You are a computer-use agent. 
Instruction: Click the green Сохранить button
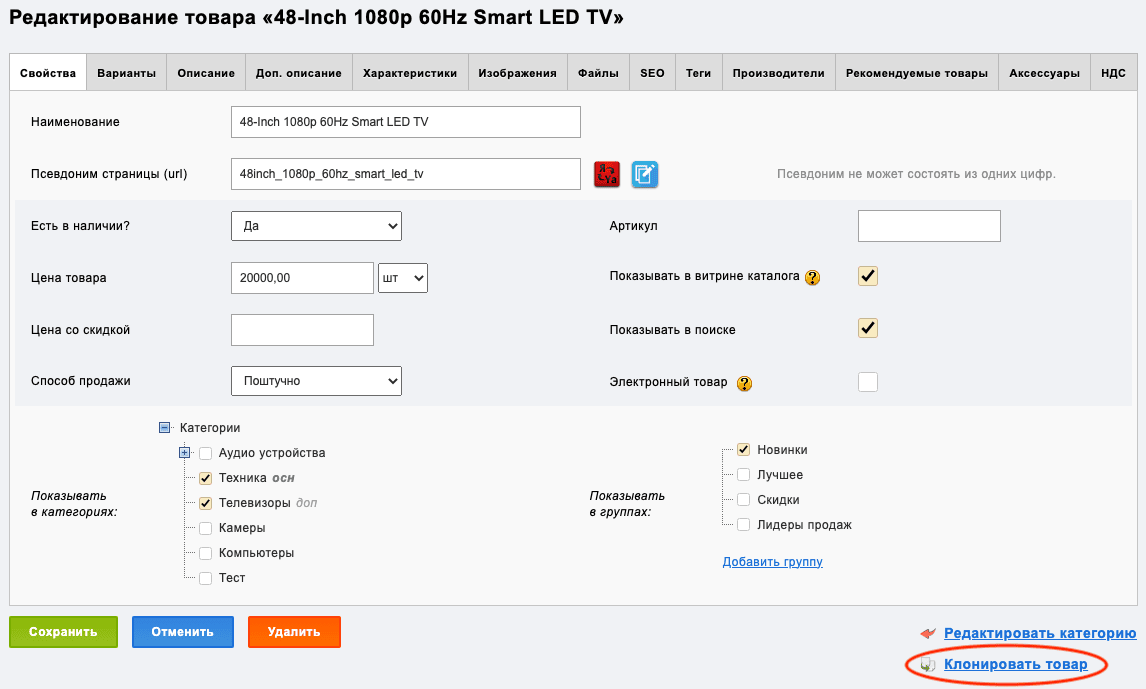point(63,632)
